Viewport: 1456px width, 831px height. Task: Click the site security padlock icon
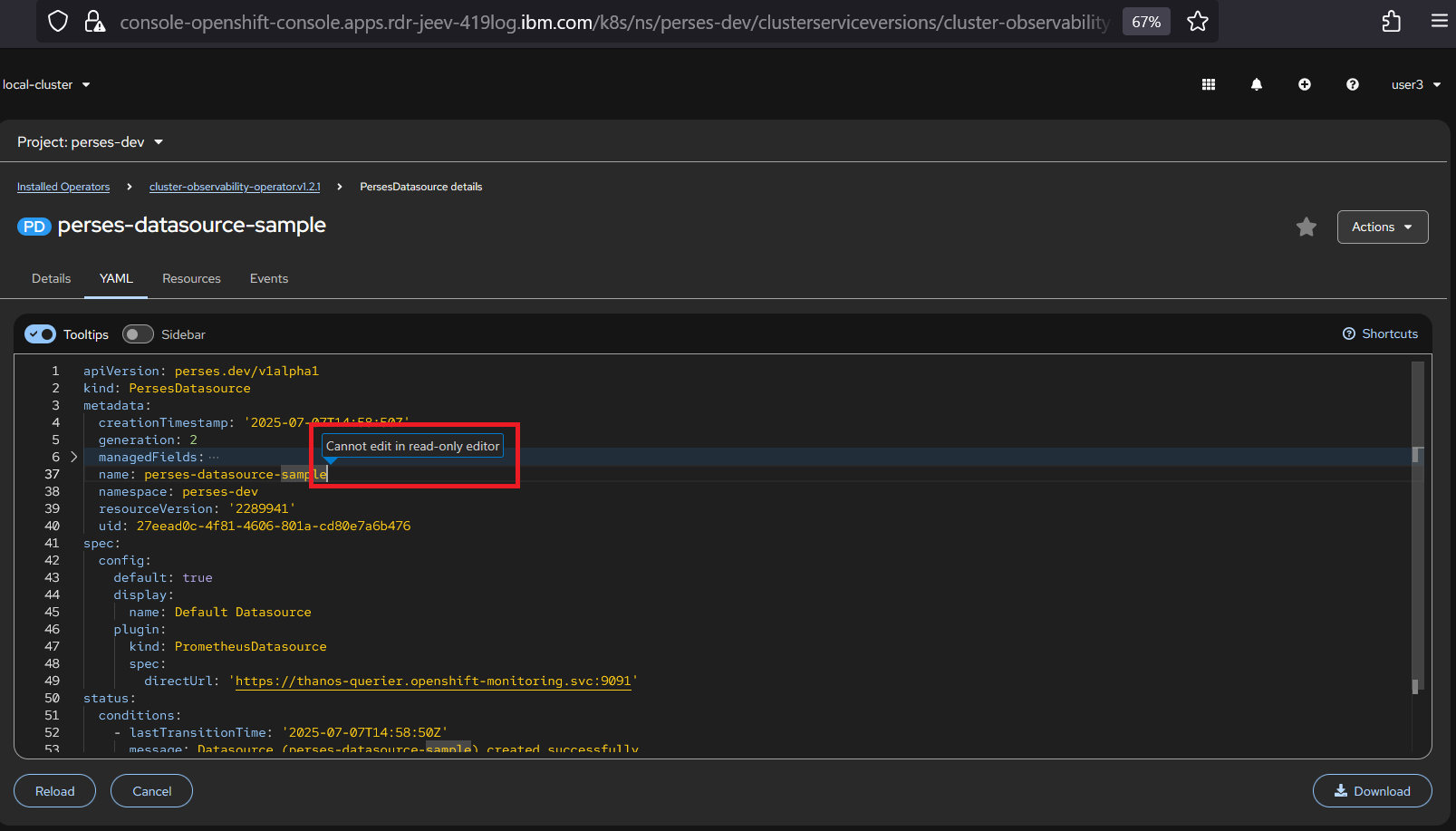[94, 22]
